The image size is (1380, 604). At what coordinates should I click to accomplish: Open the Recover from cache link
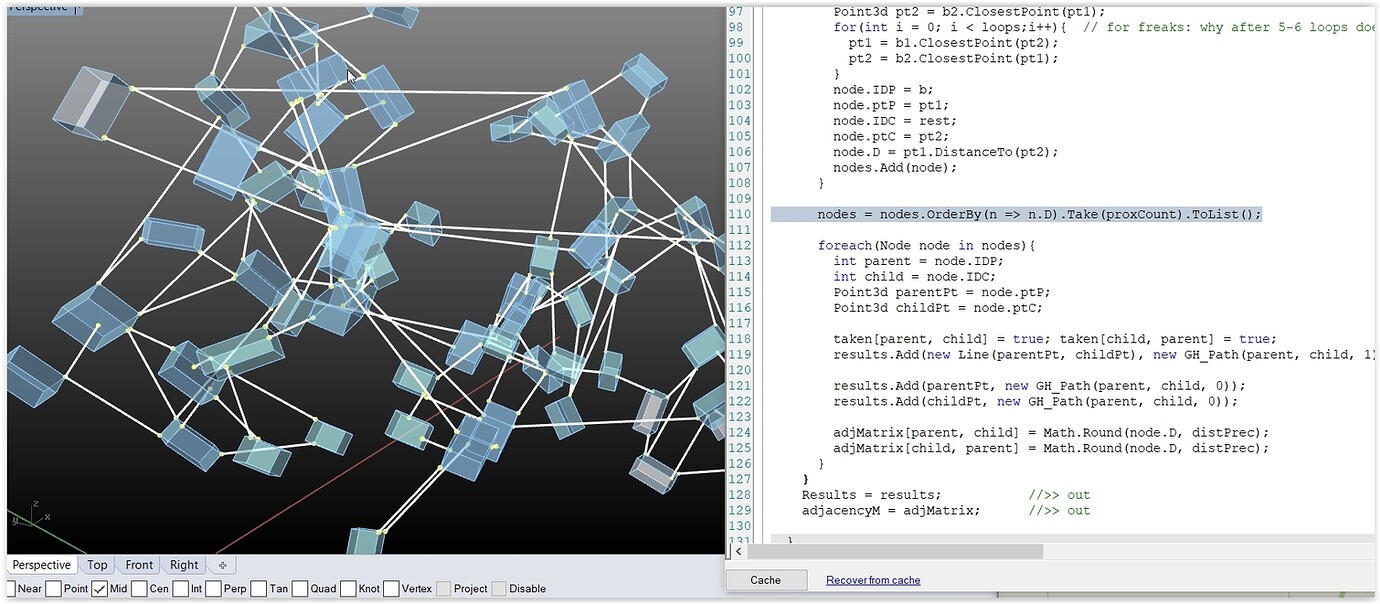pyautogui.click(x=872, y=580)
